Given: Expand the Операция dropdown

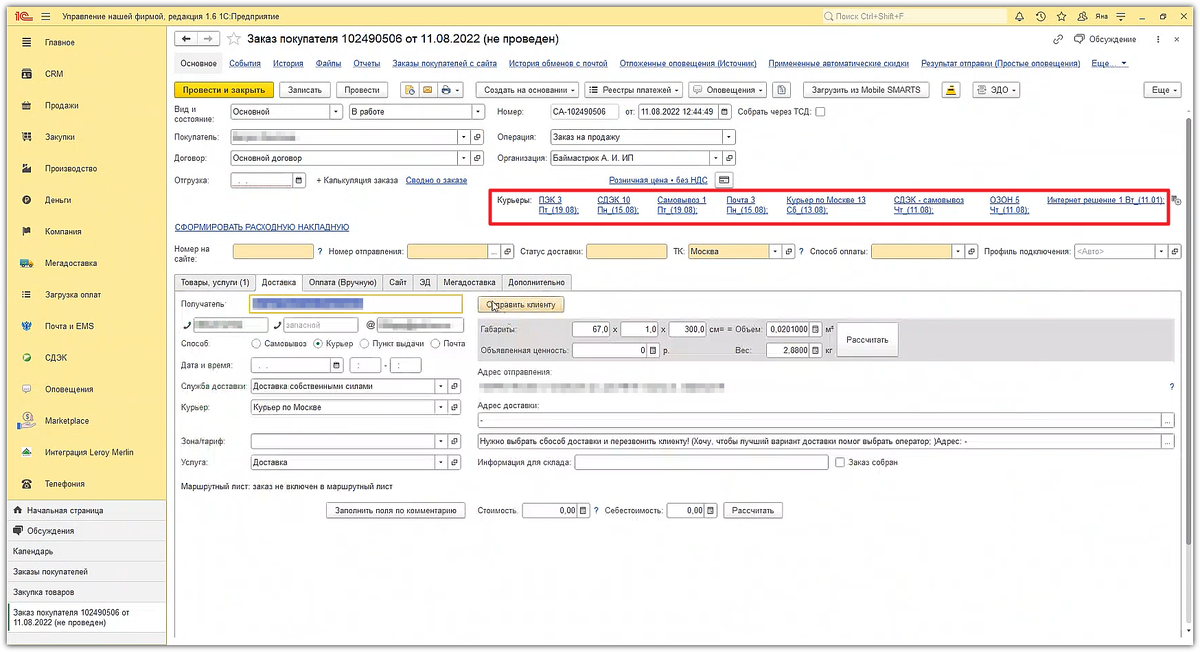Looking at the screenshot, I should [x=728, y=137].
